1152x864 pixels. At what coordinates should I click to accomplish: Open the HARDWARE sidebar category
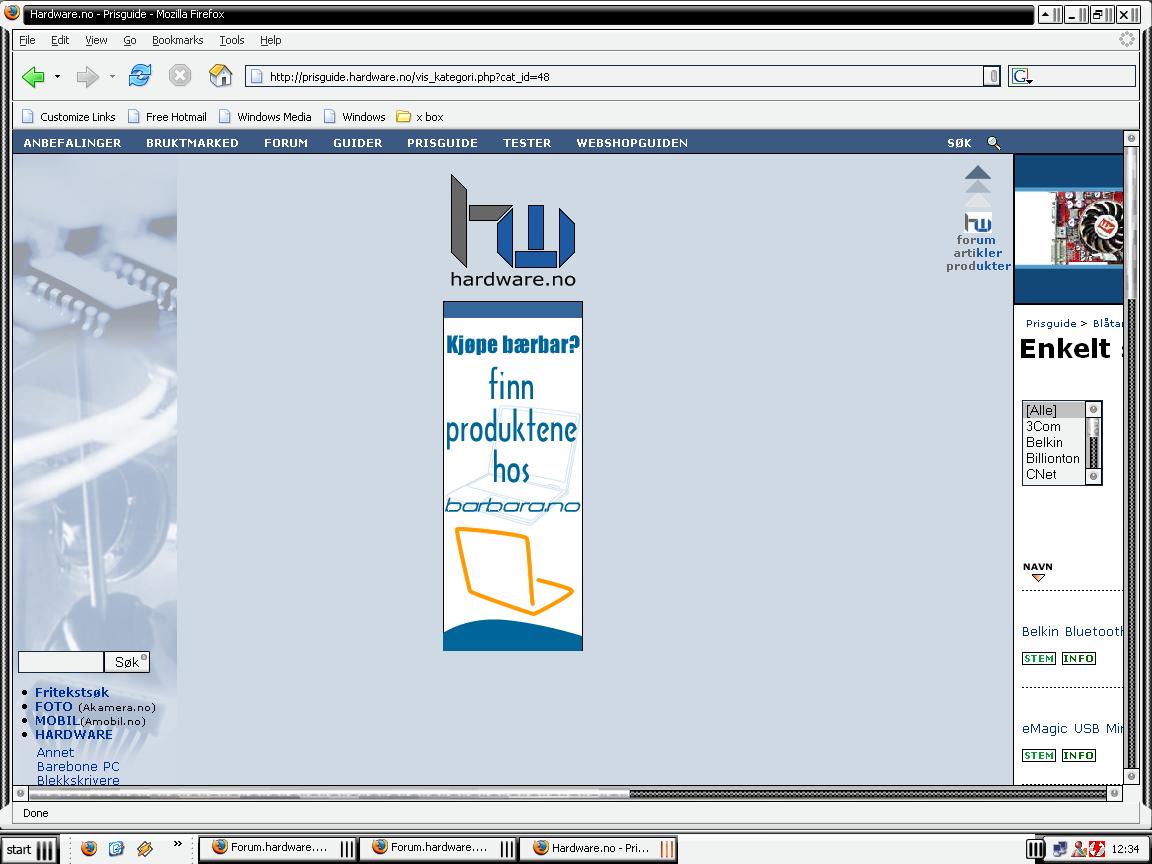click(x=73, y=735)
